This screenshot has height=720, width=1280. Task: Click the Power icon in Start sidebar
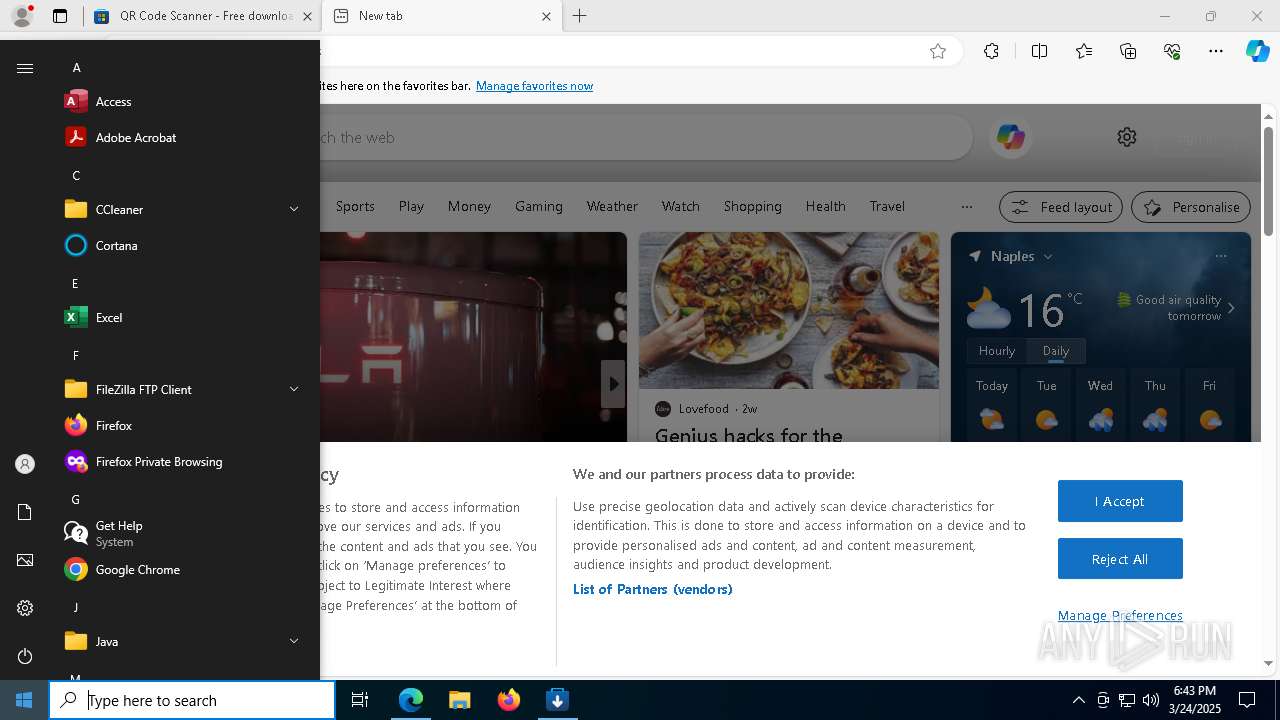25,656
